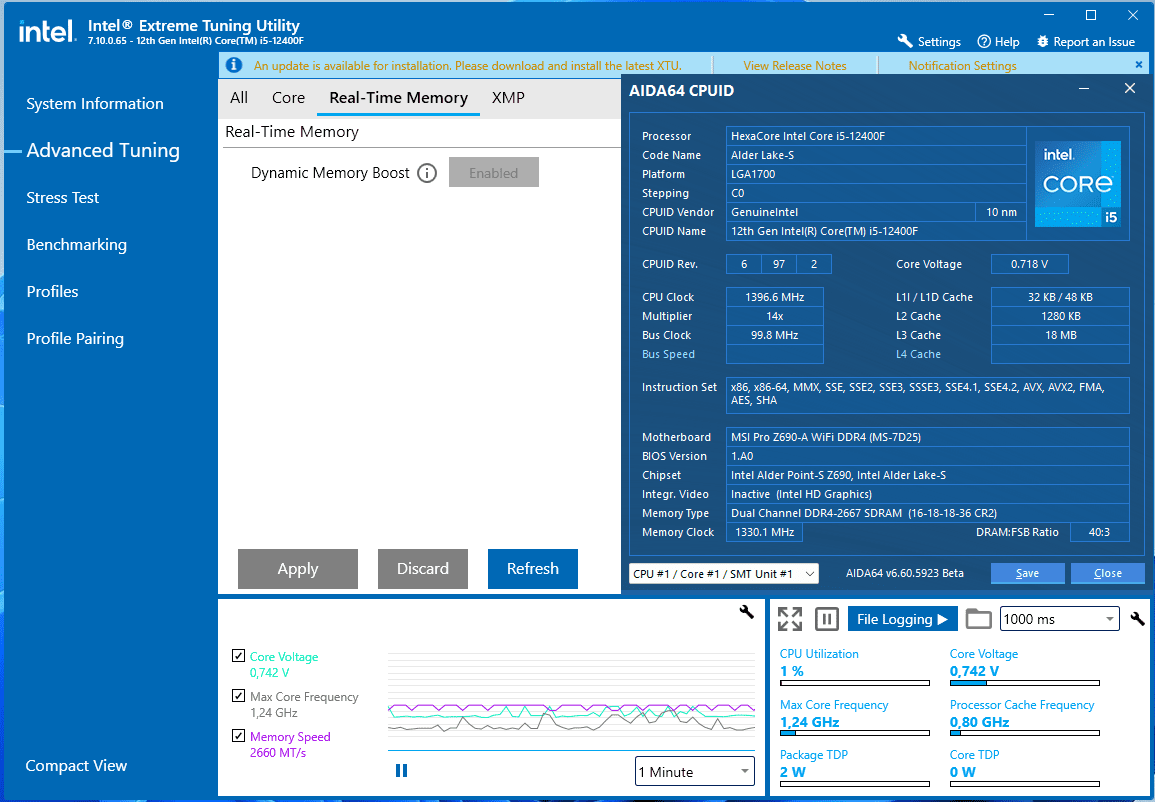Click the Bus Speed label in AIDA64
The width and height of the screenshot is (1155, 802).
point(668,354)
